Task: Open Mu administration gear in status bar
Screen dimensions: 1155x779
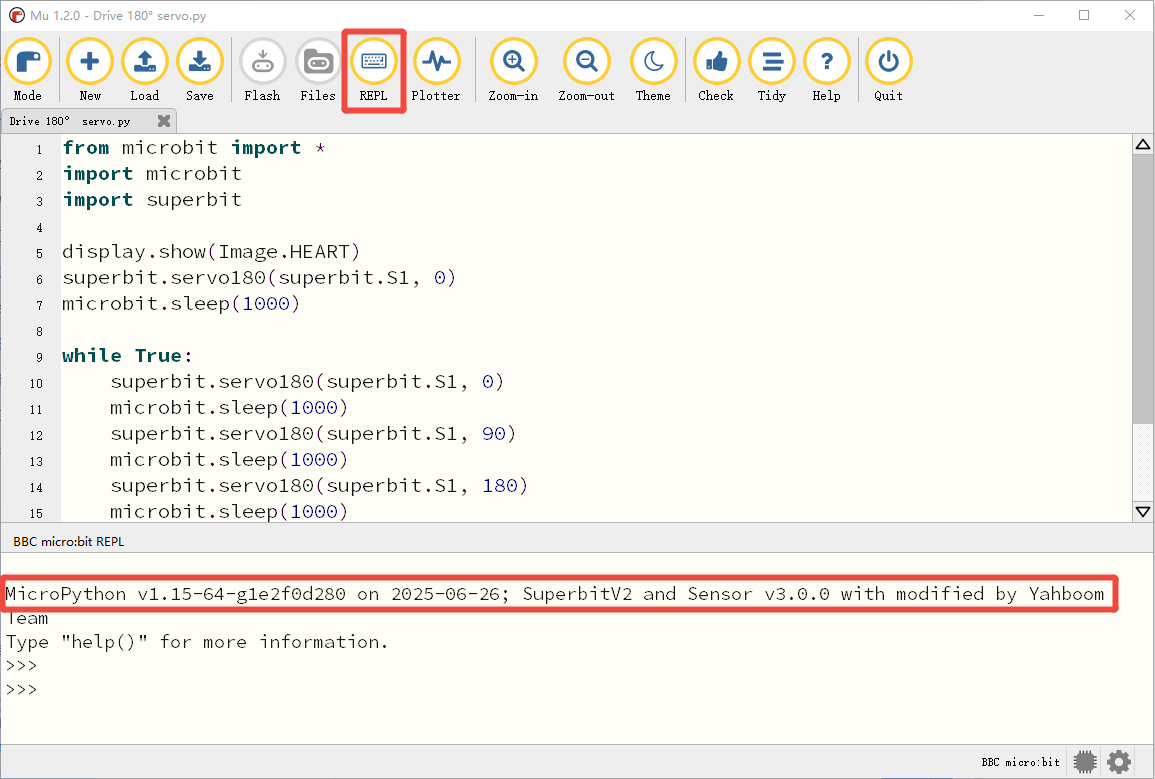Action: coord(1119,761)
